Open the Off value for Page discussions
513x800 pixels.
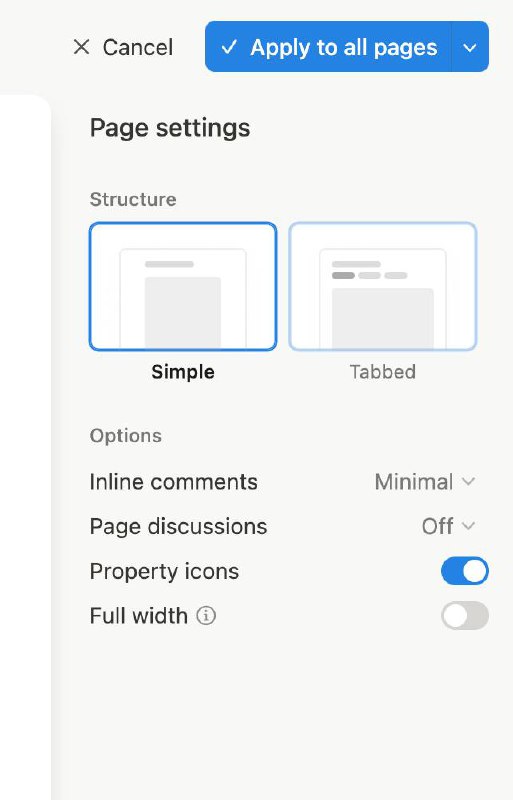tap(437, 526)
